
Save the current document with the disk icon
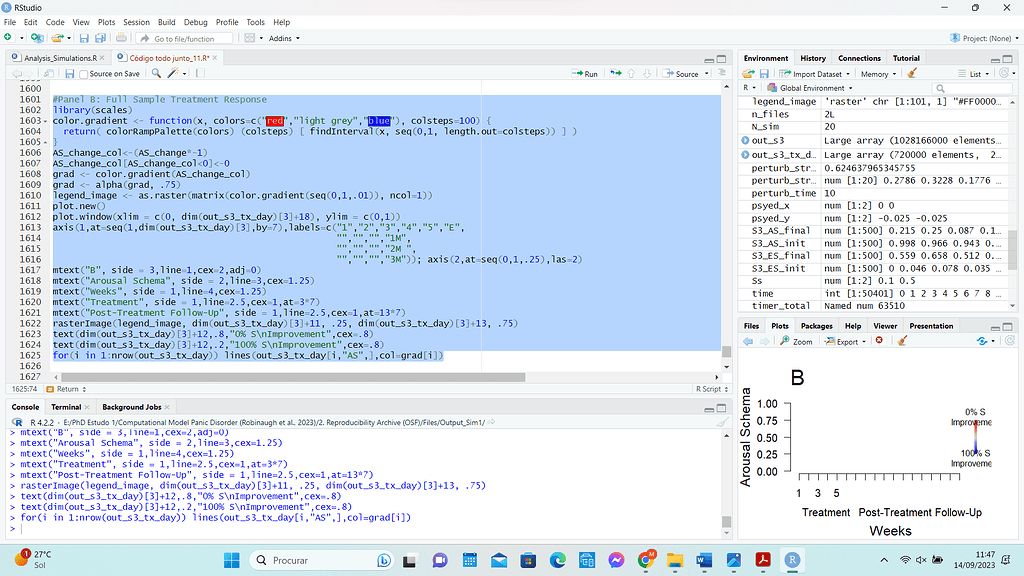click(85, 37)
